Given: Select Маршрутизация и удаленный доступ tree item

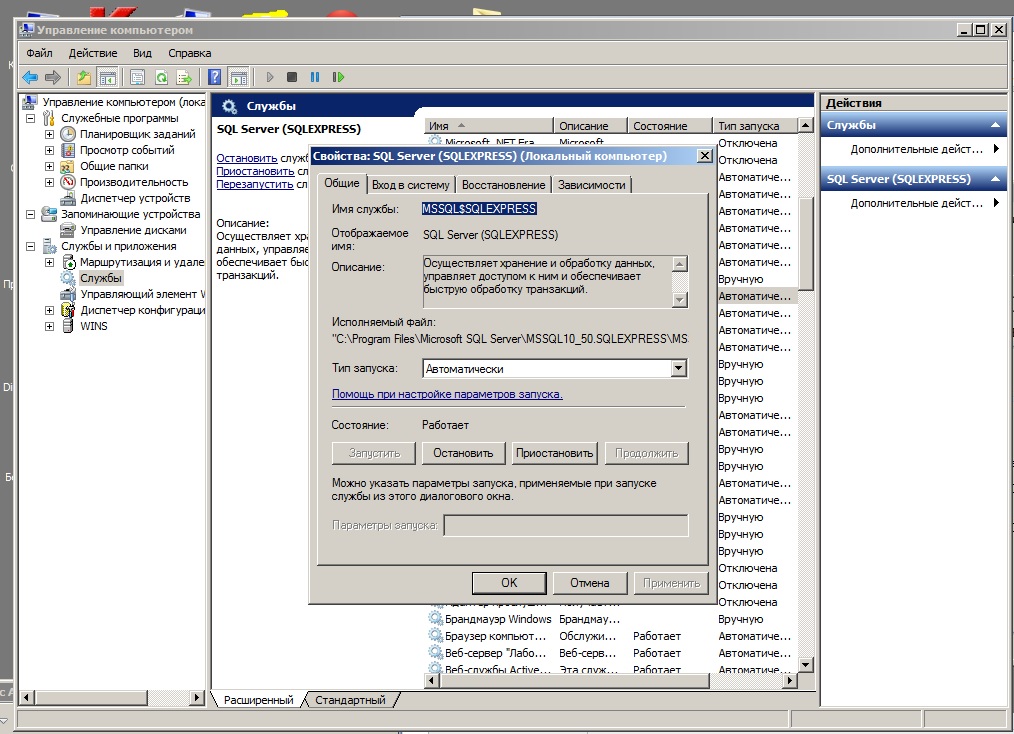Looking at the screenshot, I should click(x=142, y=262).
